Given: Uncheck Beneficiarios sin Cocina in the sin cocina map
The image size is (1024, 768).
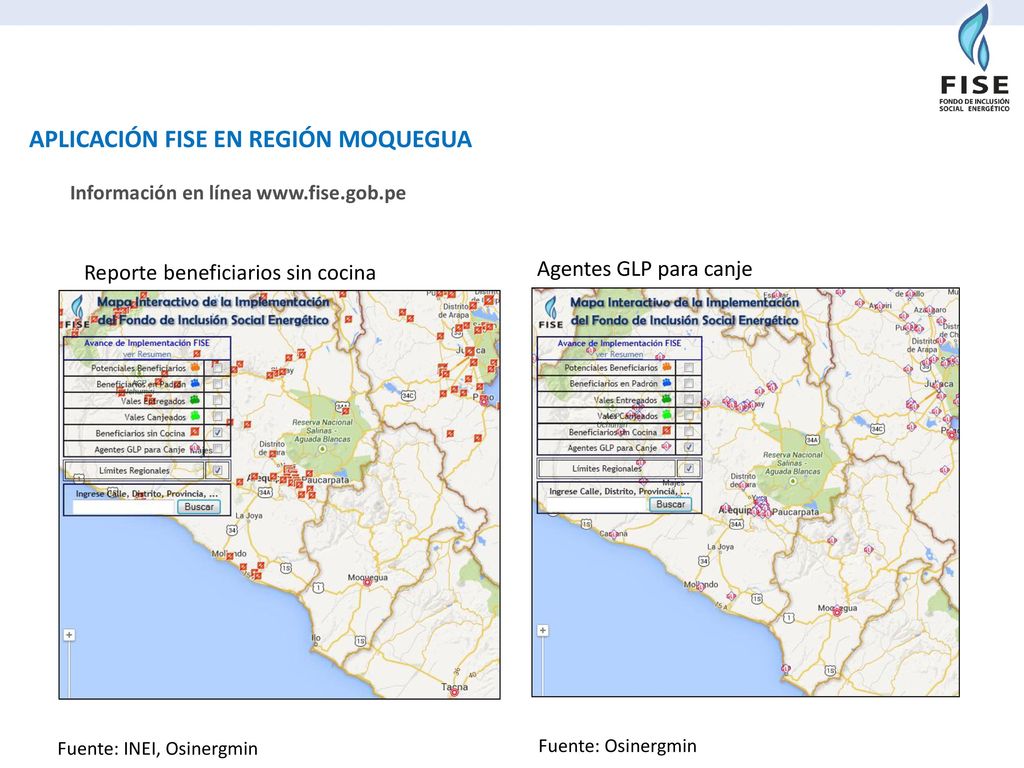Looking at the screenshot, I should pos(217,432).
